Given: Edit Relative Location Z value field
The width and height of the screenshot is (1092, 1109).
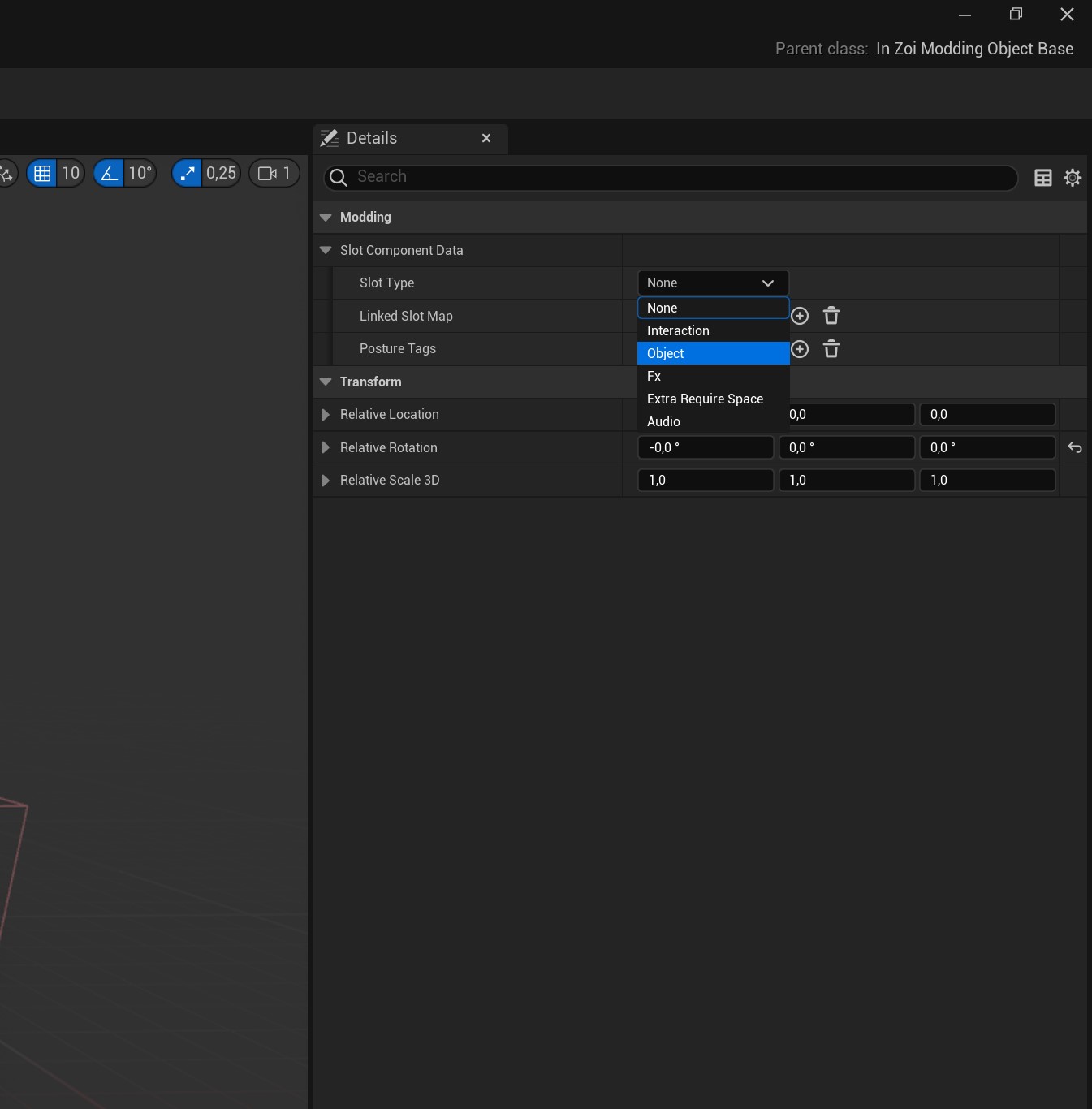Looking at the screenshot, I should click(987, 414).
